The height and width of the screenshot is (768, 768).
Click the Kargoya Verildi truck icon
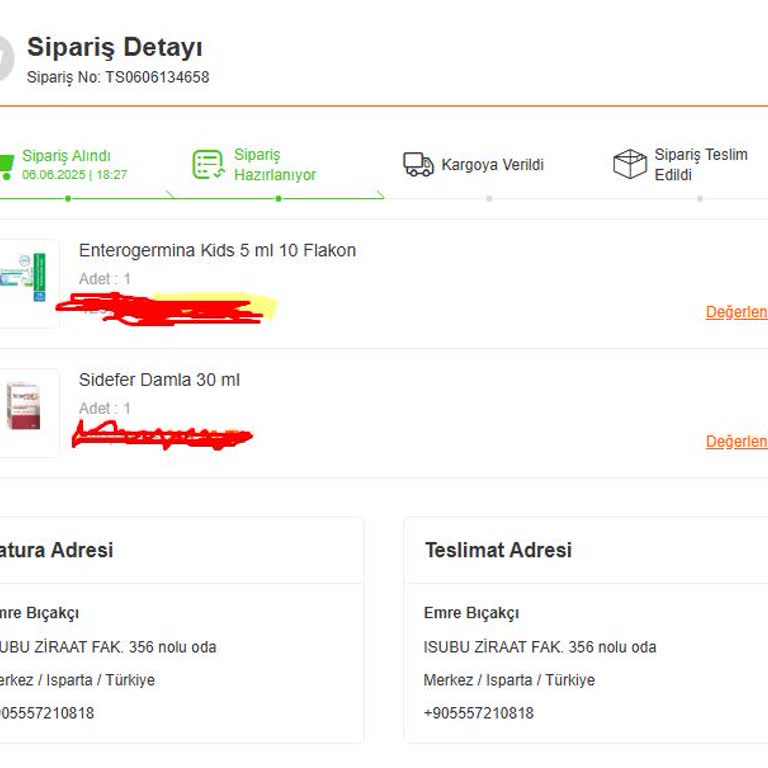[x=418, y=165]
